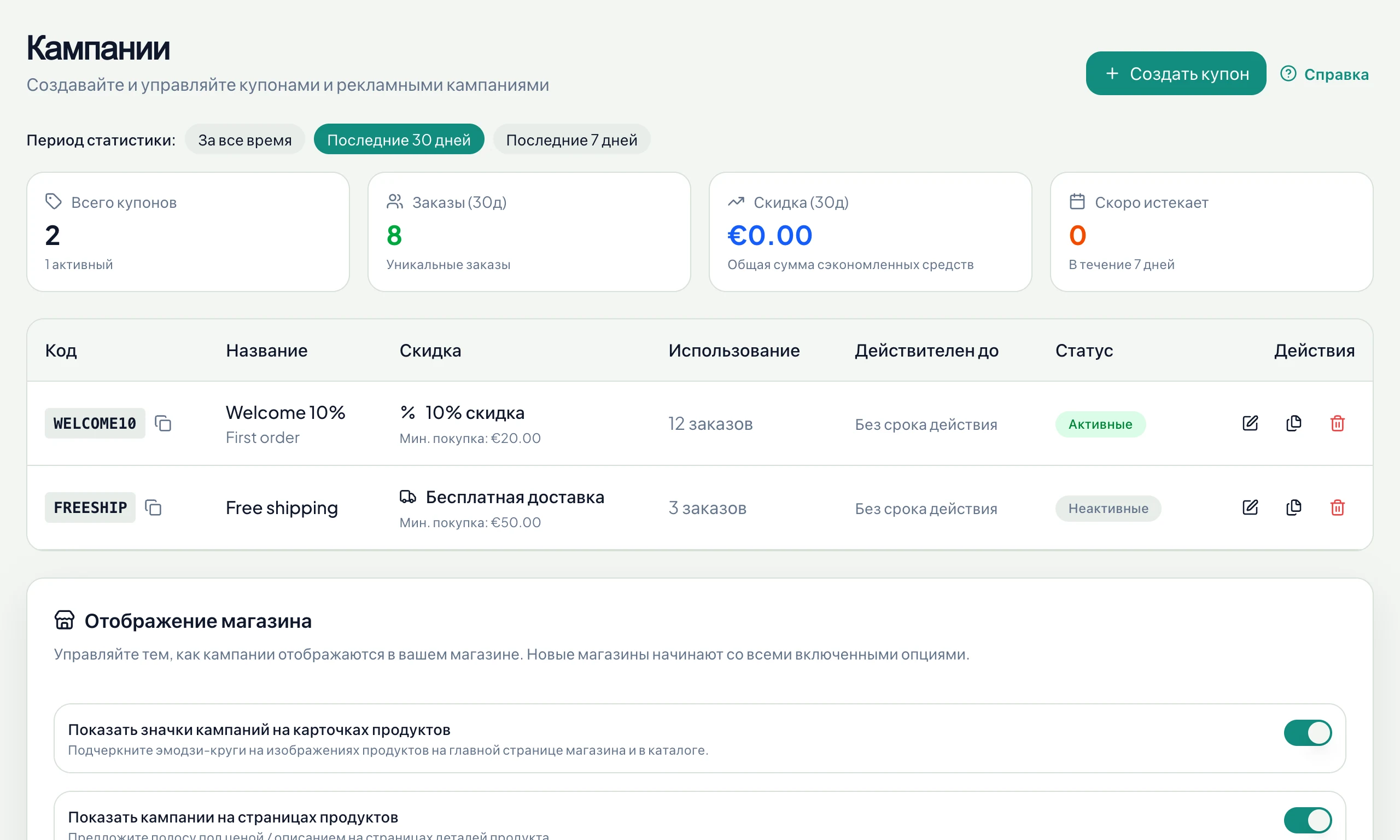Click the WELCOME10 code badge
Screen dimensions: 1400x840
point(95,423)
